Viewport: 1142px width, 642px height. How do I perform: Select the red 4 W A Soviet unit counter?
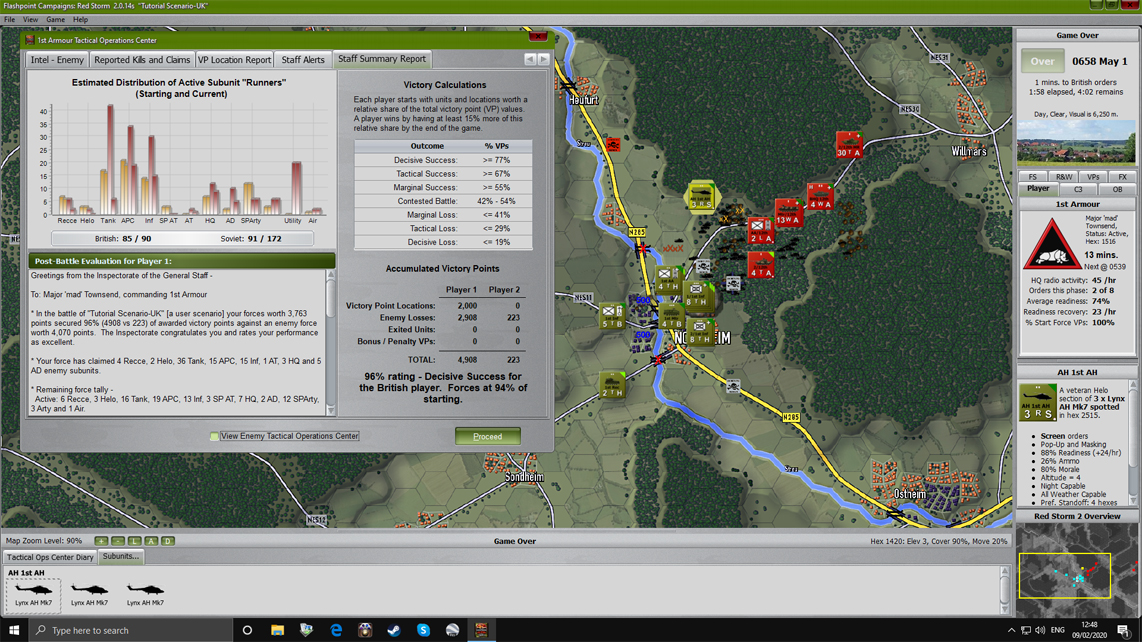tap(819, 197)
